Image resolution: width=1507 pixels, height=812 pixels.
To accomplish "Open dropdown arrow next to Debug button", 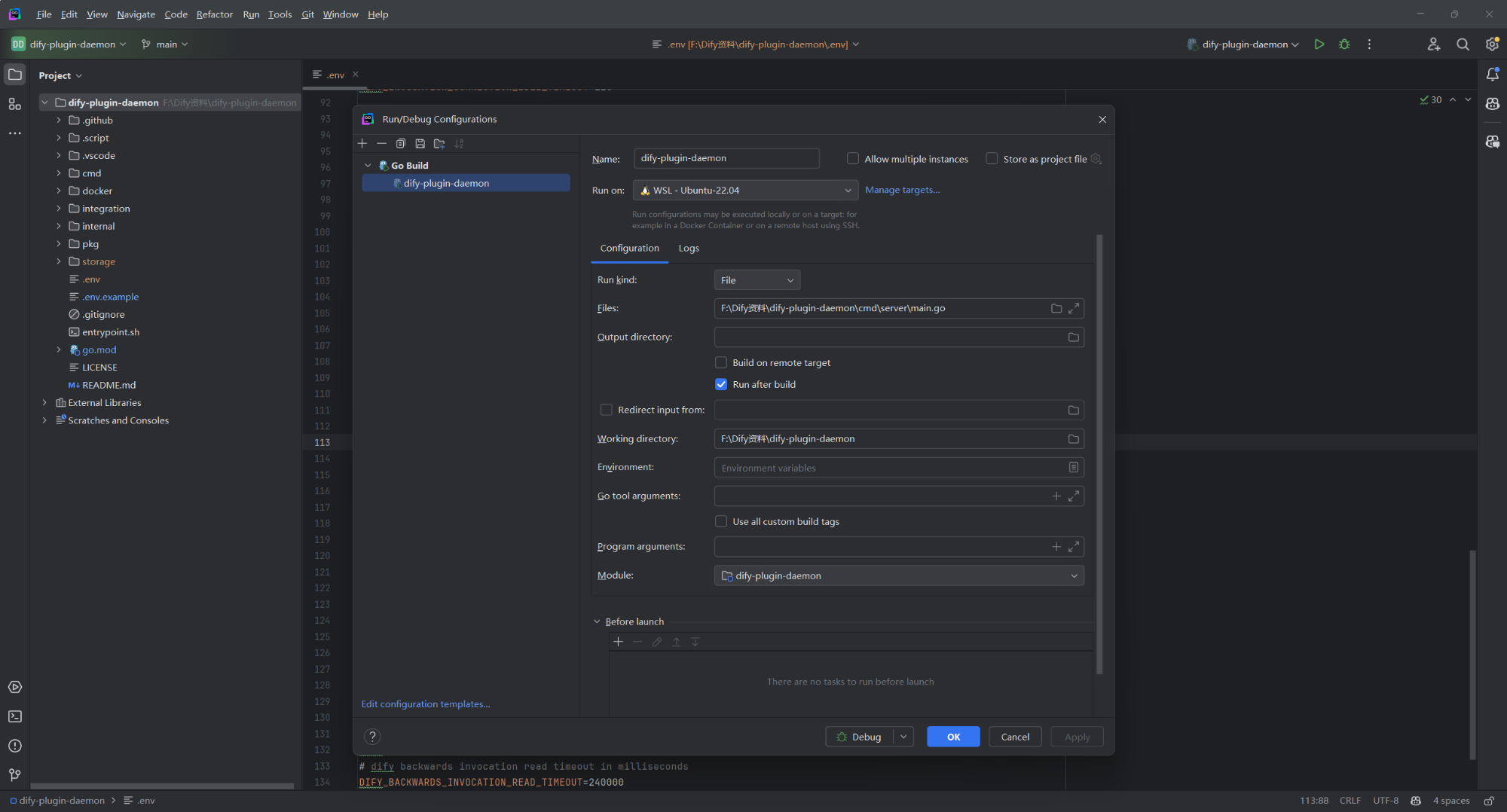I will pyautogui.click(x=903, y=737).
